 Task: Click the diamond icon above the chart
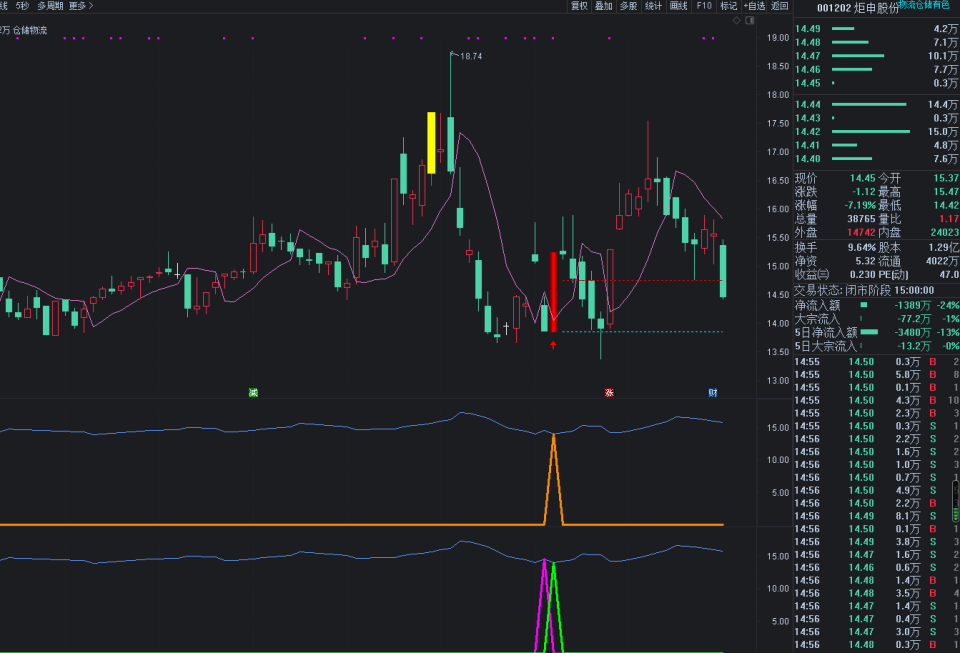pos(737,21)
